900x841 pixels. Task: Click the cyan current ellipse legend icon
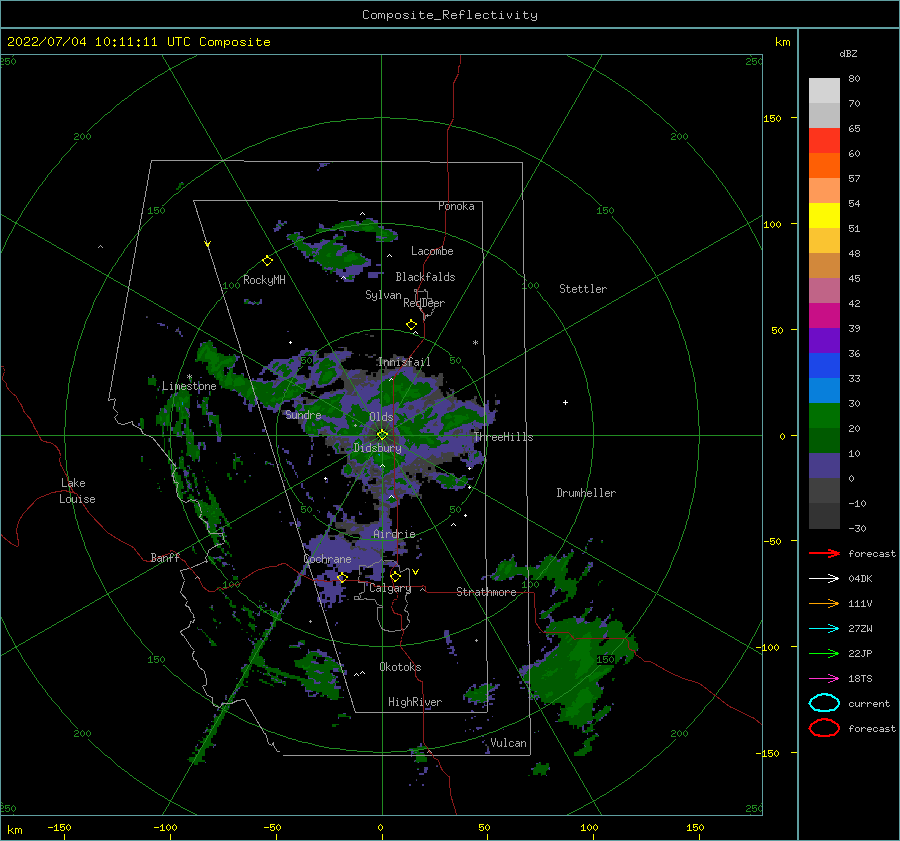coord(824,703)
